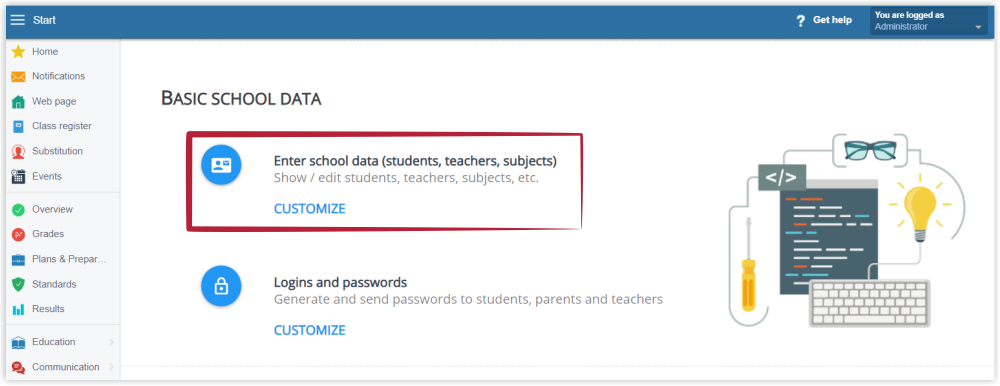Image resolution: width=1000 pixels, height=386 pixels.
Task: Open the hamburger menu icon
Action: tap(17, 20)
